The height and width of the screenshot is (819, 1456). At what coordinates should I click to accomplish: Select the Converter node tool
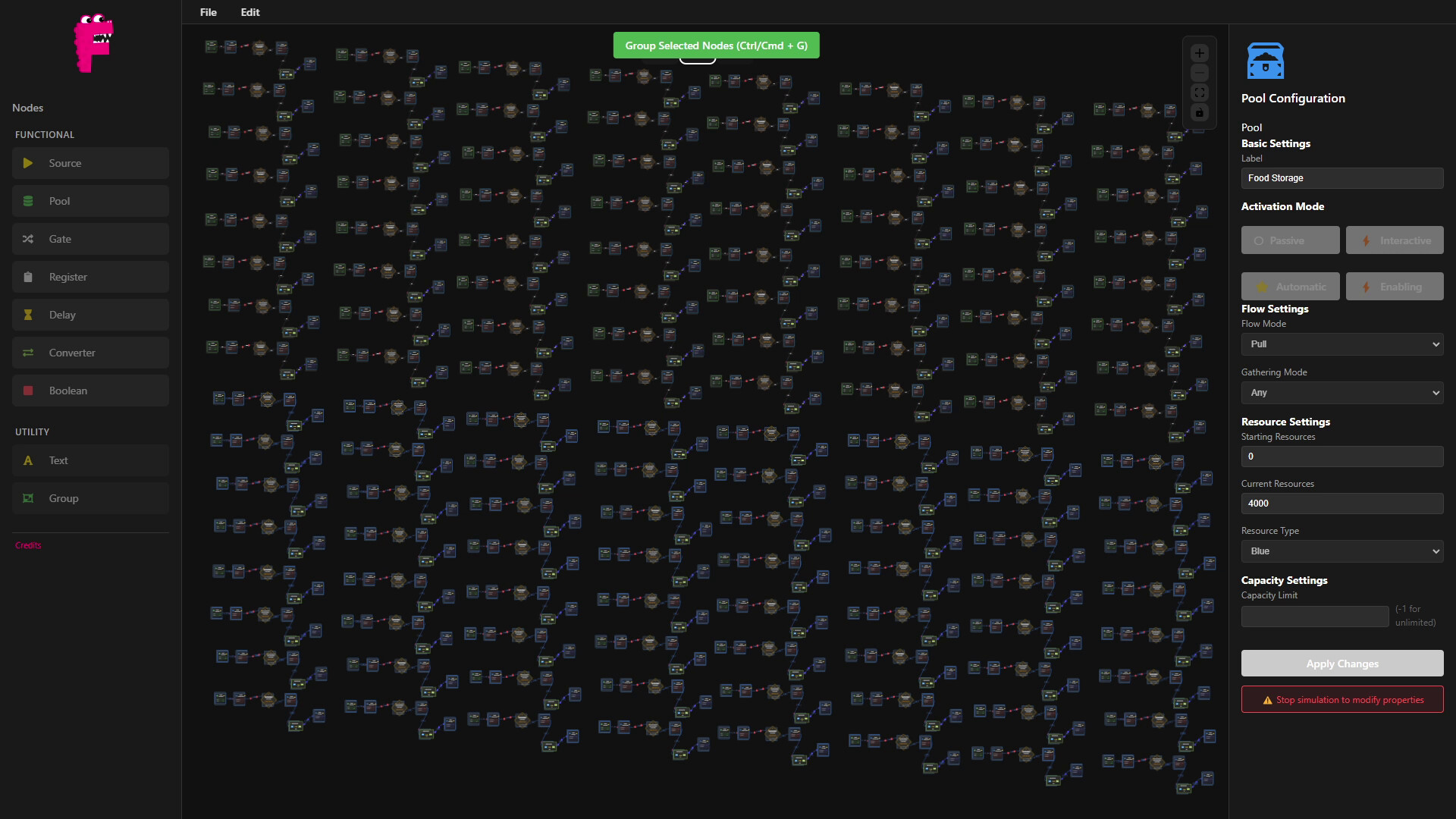tap(90, 352)
